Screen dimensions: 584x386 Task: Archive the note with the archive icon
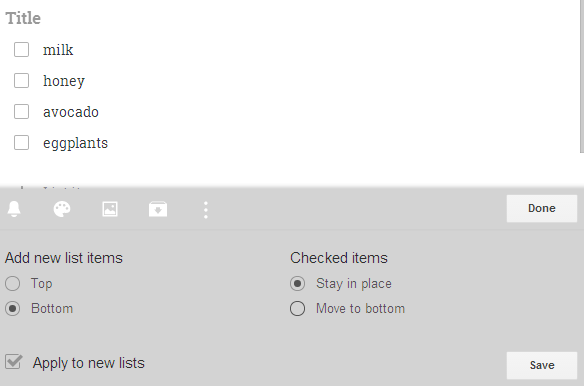(x=158, y=209)
